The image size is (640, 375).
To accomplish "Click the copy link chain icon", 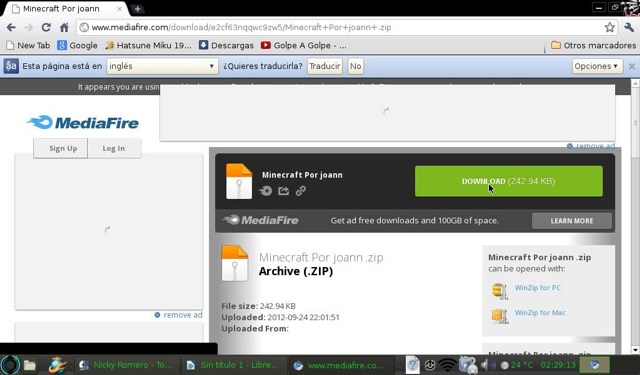I will pos(301,191).
